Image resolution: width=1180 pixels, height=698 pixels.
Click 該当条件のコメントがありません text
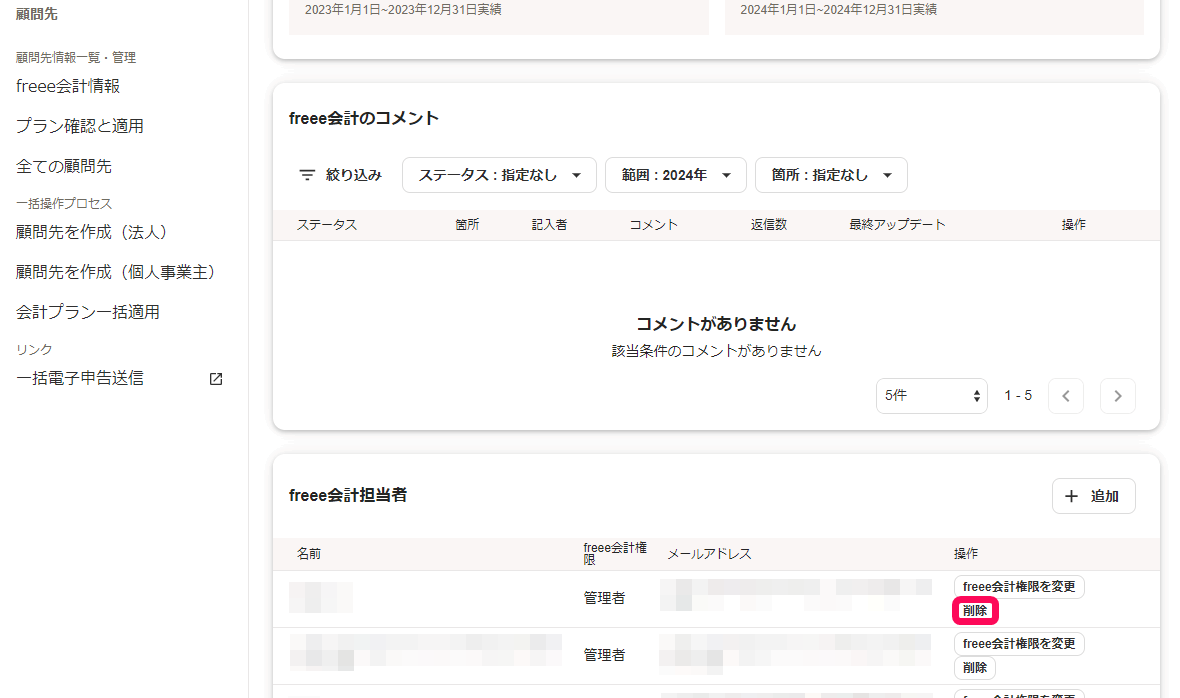716,351
